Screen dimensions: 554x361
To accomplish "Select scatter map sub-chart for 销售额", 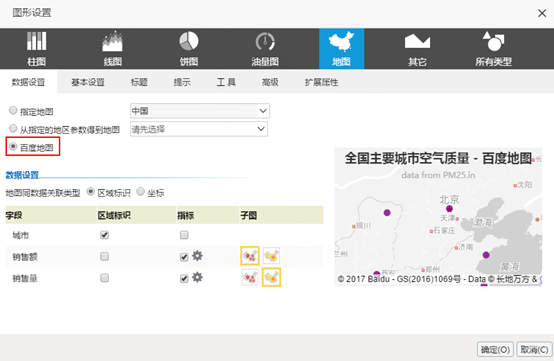I will pos(250,256).
